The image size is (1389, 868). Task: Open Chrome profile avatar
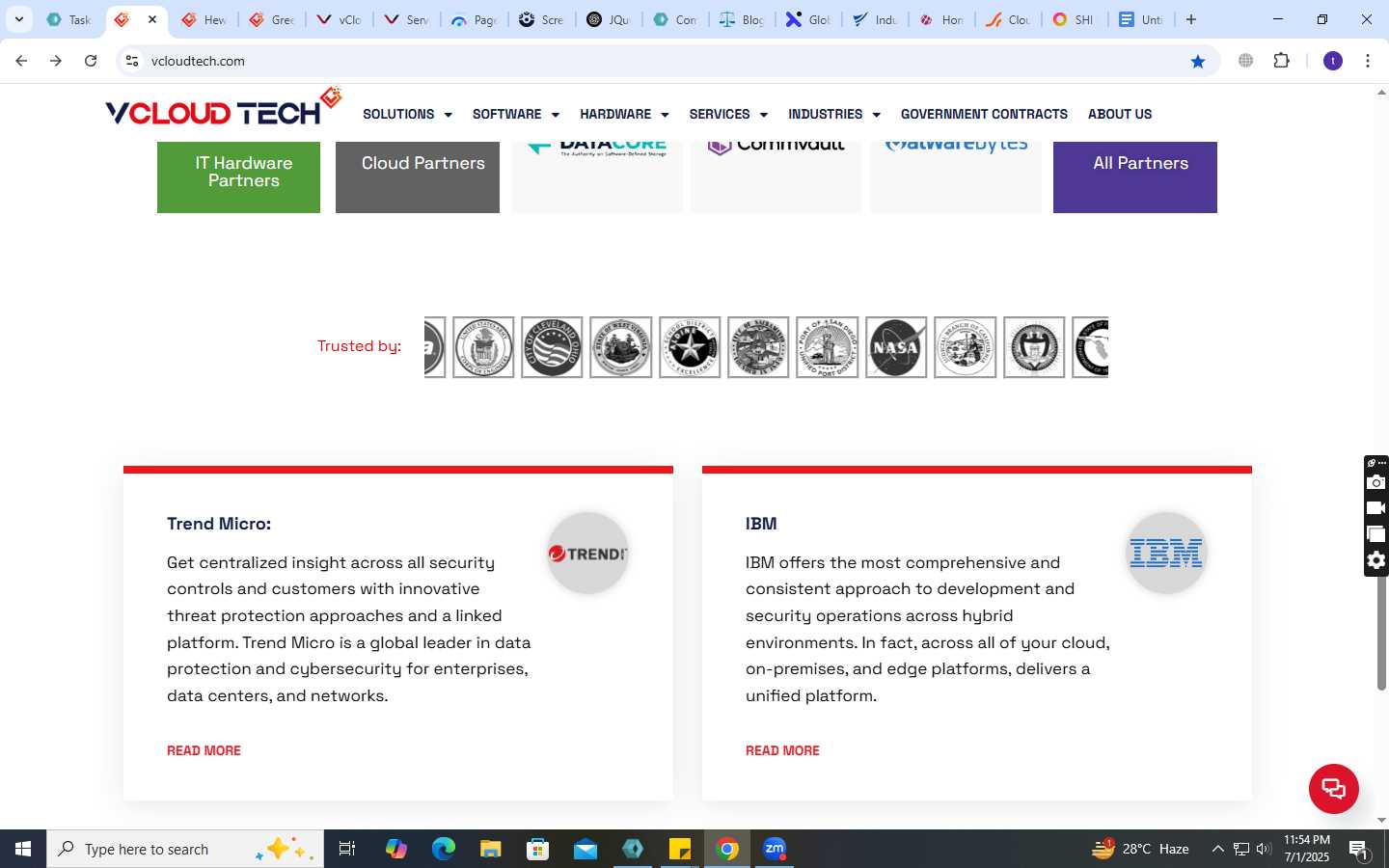point(1333,61)
